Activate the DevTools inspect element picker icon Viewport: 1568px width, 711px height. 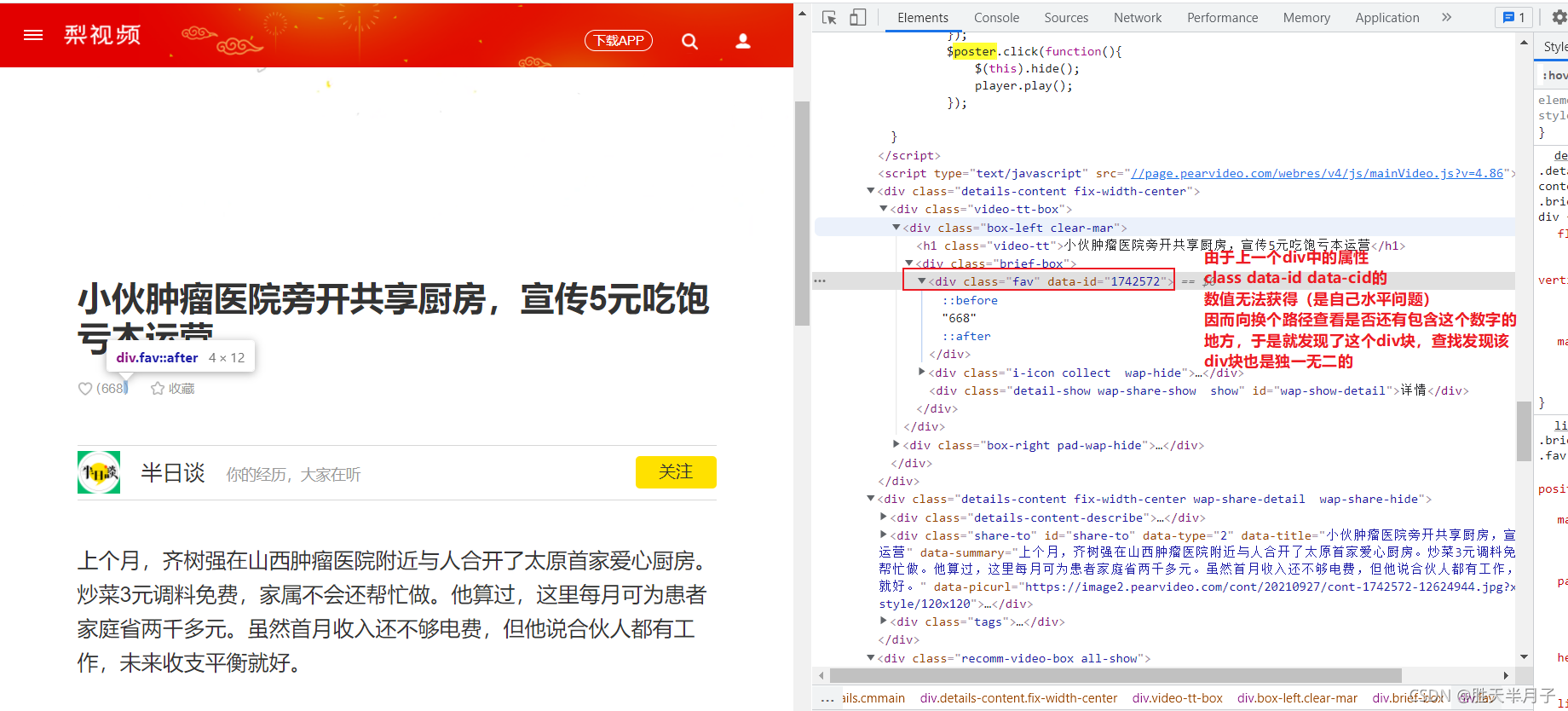click(829, 17)
